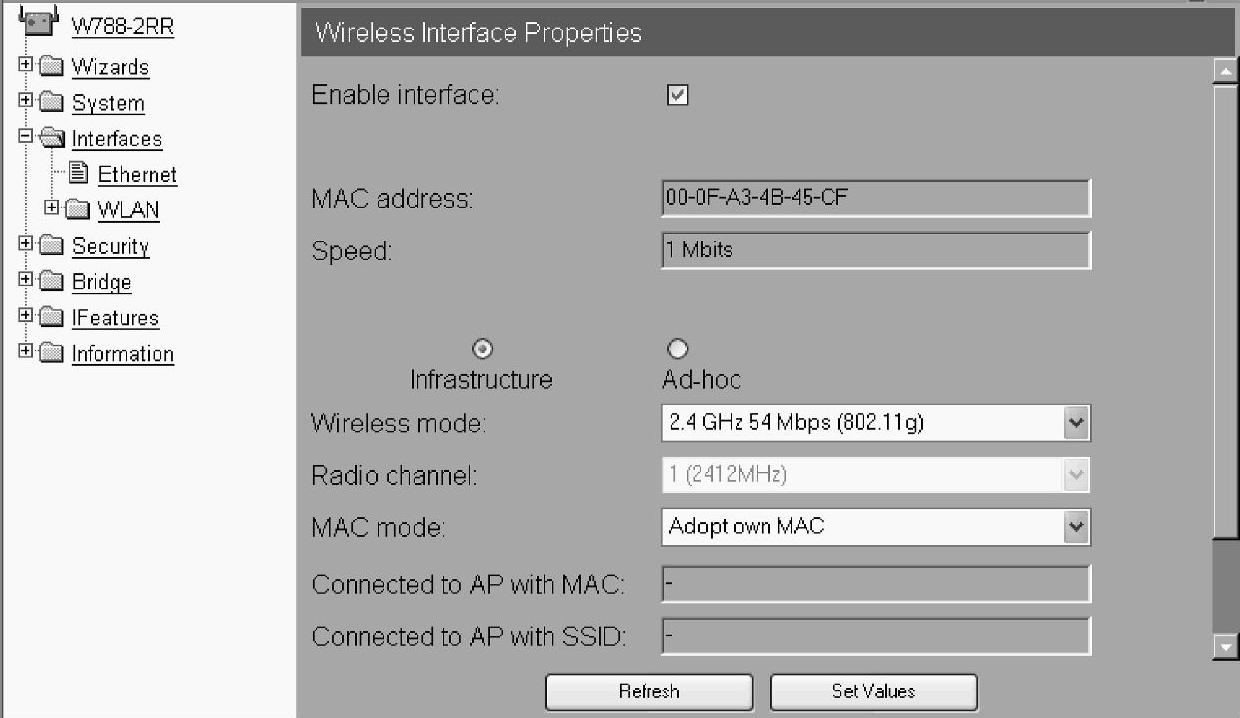Click the Refresh button

coord(649,692)
